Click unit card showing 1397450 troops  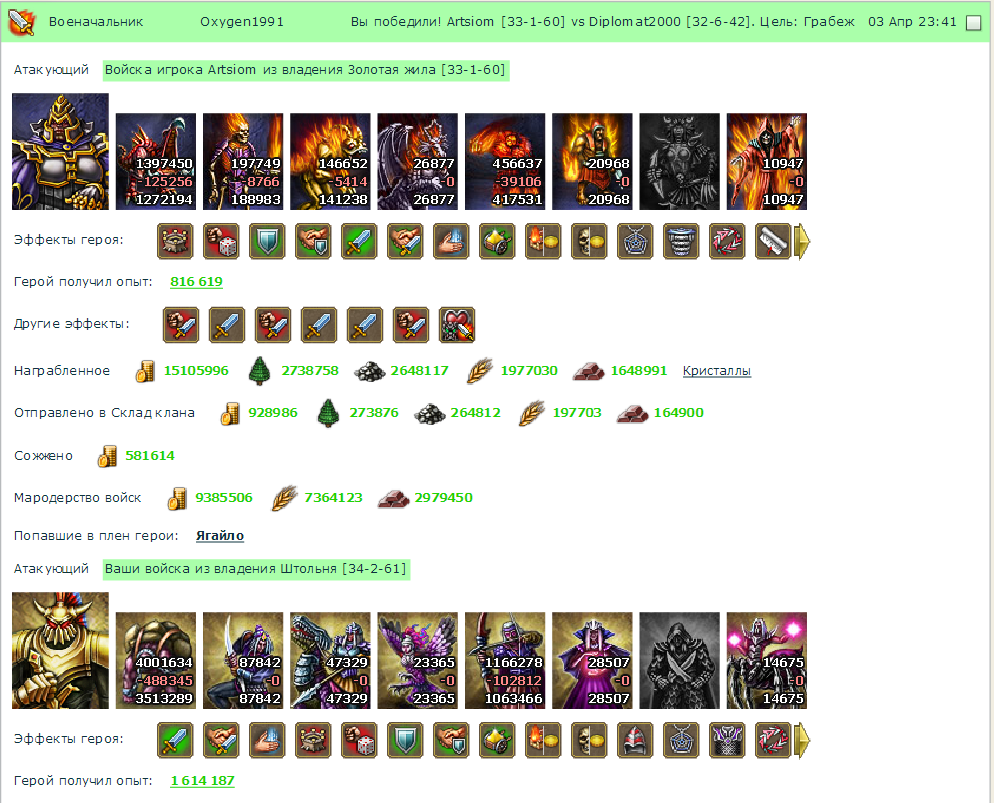156,162
